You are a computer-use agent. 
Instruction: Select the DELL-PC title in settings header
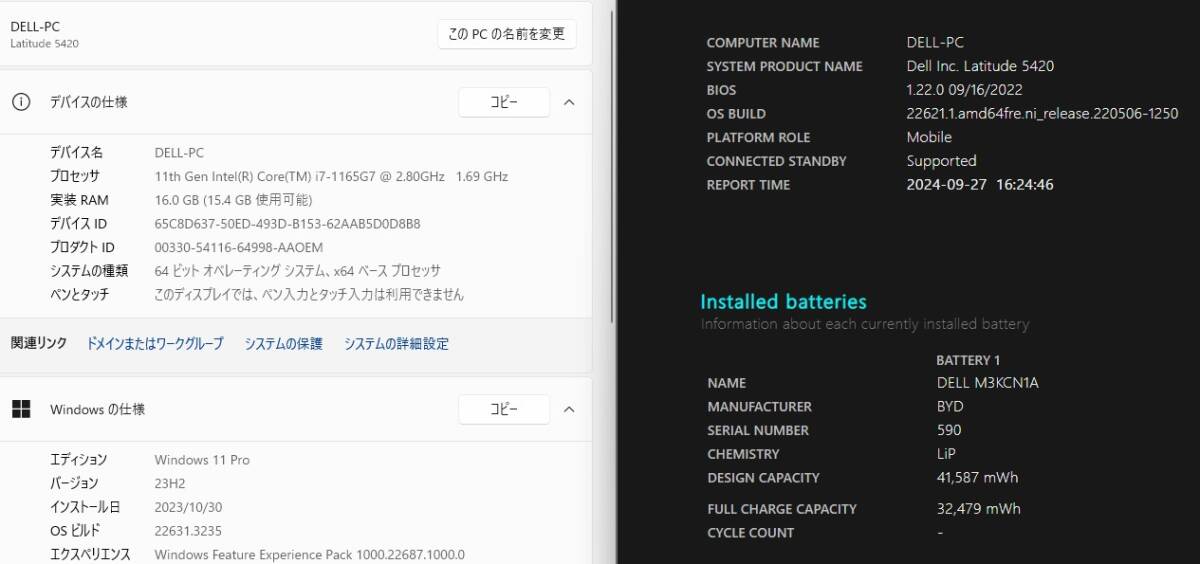pos(35,27)
